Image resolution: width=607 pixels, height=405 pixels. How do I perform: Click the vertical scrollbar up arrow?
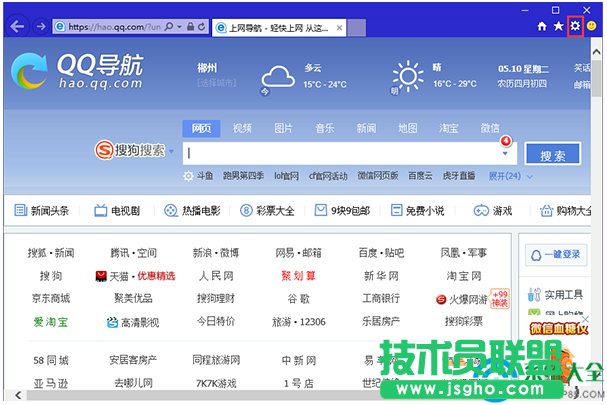click(596, 52)
